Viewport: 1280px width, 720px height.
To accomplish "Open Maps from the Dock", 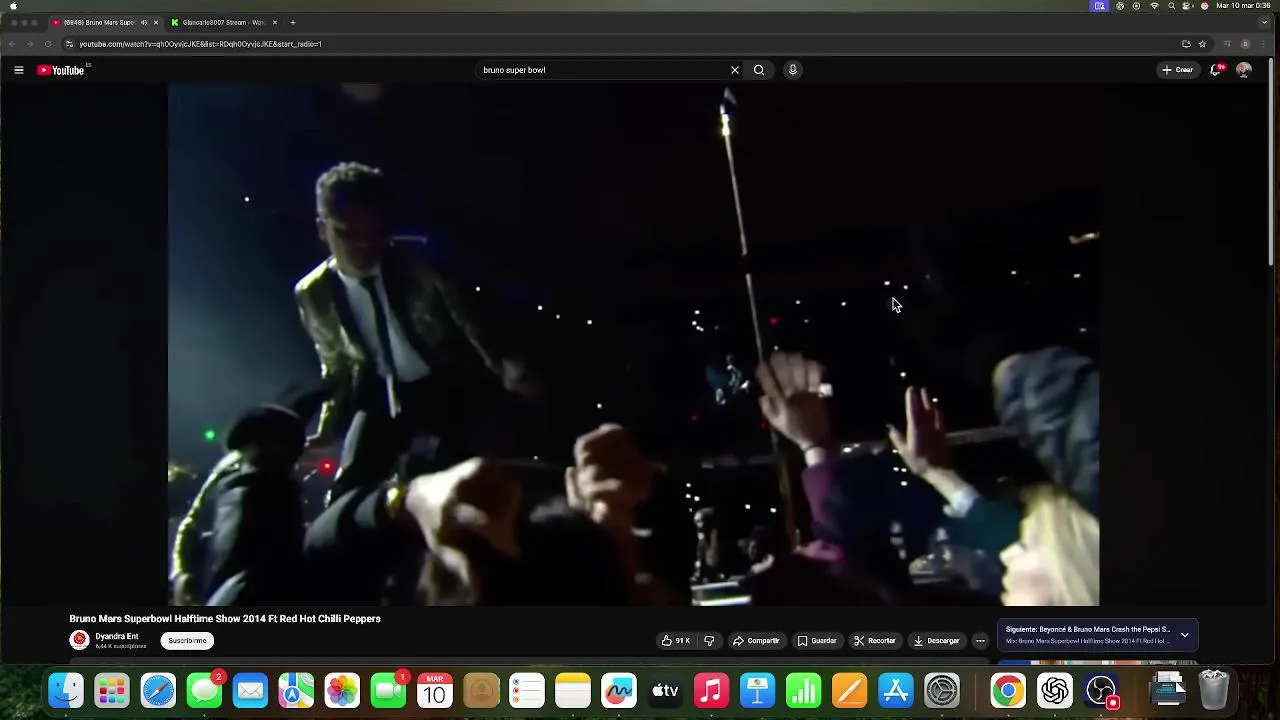I will click(296, 690).
